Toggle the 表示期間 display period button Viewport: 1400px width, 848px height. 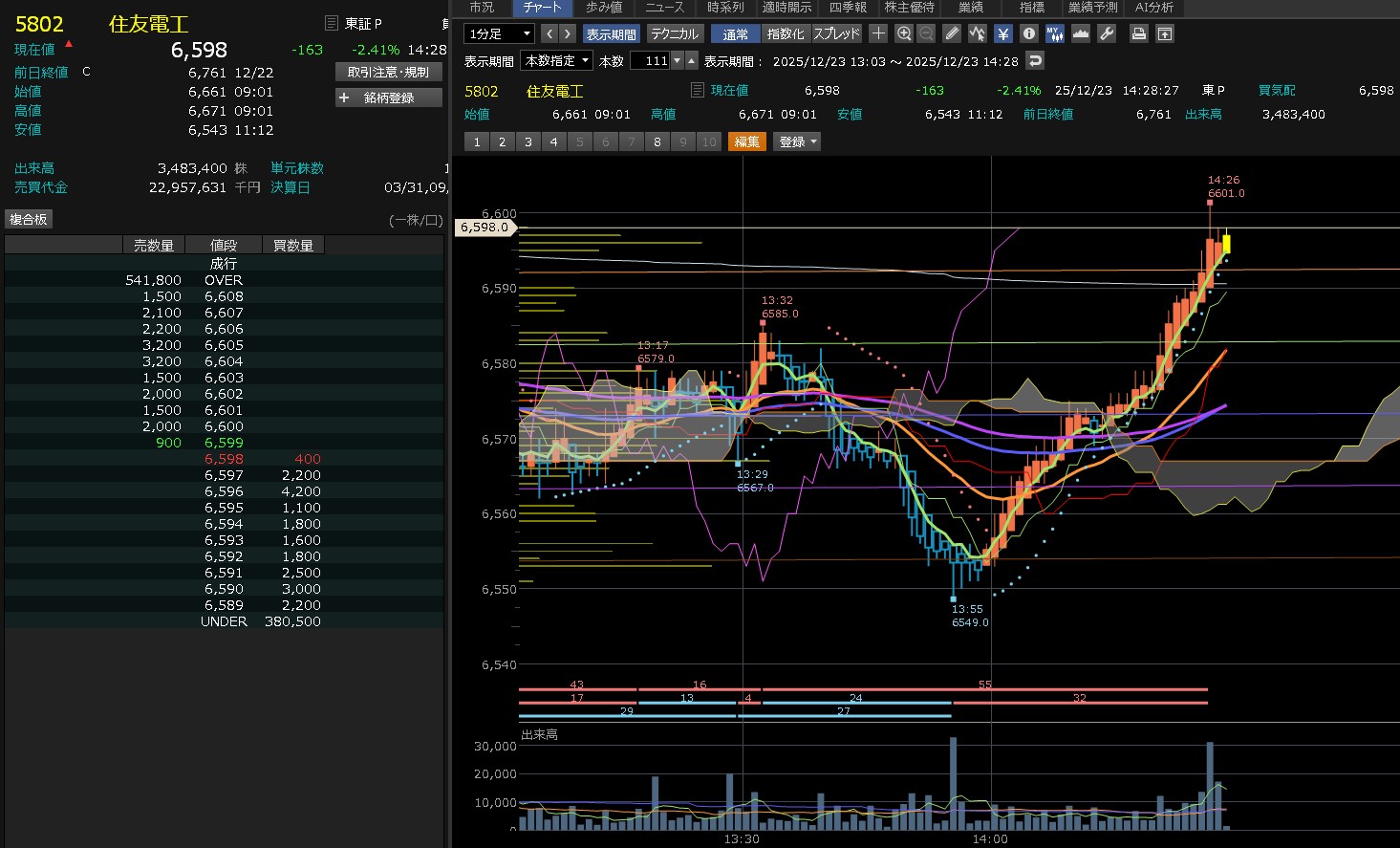point(611,33)
